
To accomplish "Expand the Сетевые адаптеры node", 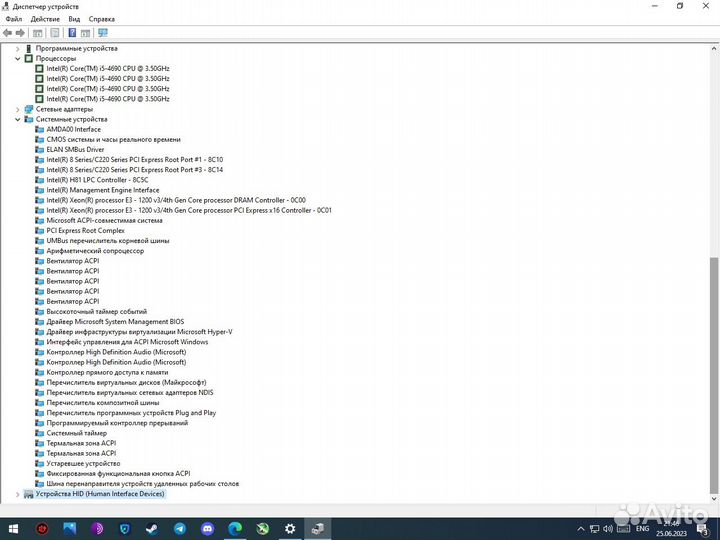I will 18,109.
